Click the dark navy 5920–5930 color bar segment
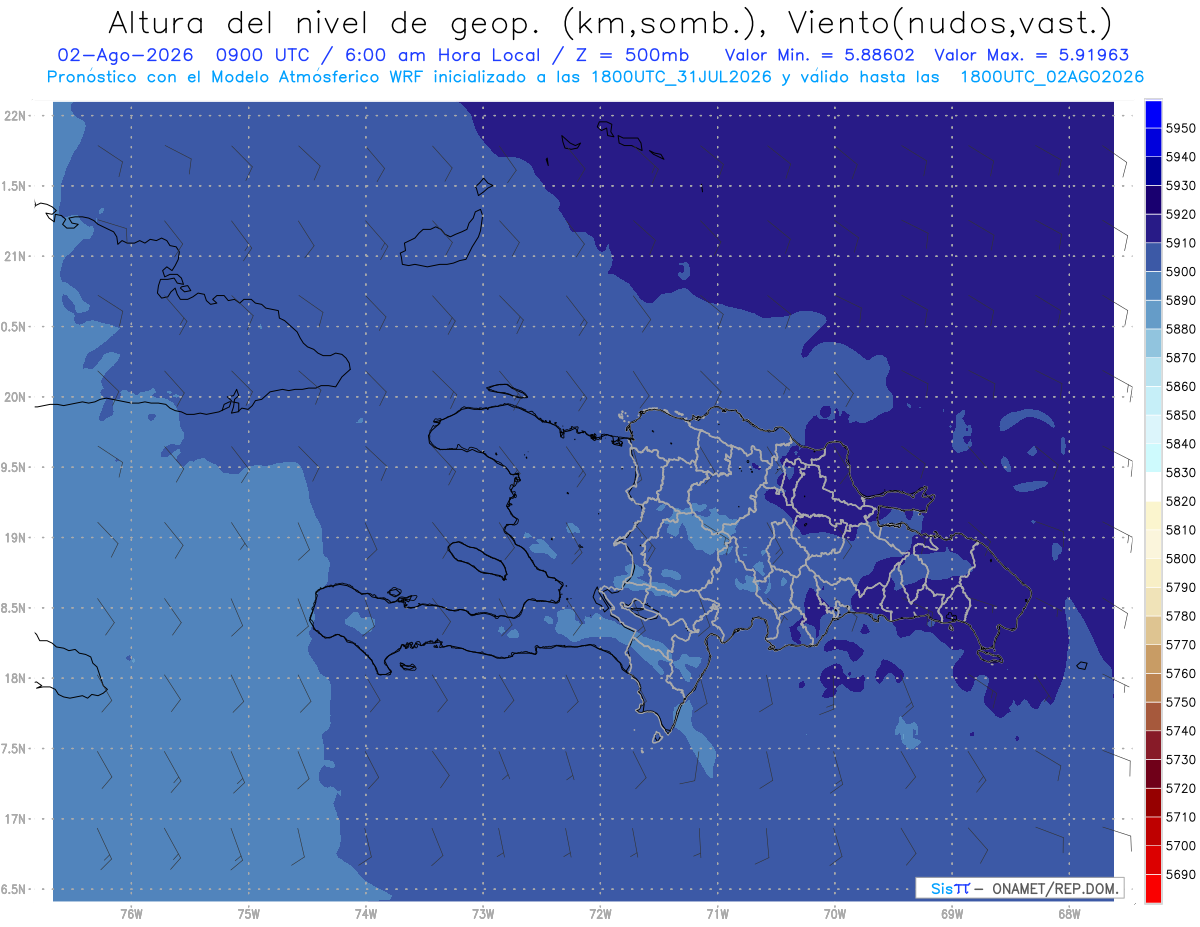1200x927 pixels. pos(1153,200)
